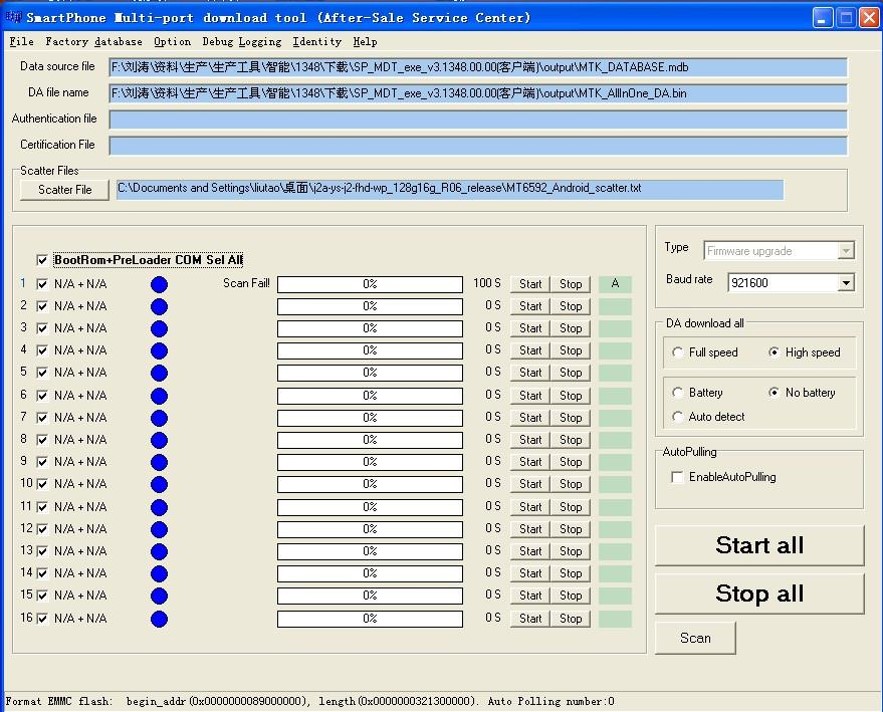Uncheck the port 1 checkbox
This screenshot has height=712, width=883.
(42, 284)
